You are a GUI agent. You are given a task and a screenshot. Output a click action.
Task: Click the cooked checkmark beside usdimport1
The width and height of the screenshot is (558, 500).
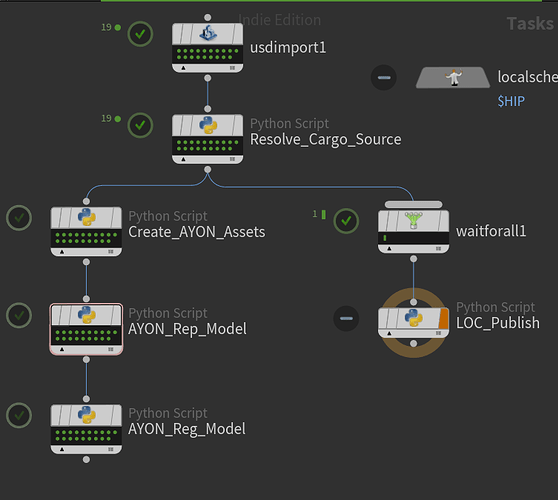pos(140,34)
